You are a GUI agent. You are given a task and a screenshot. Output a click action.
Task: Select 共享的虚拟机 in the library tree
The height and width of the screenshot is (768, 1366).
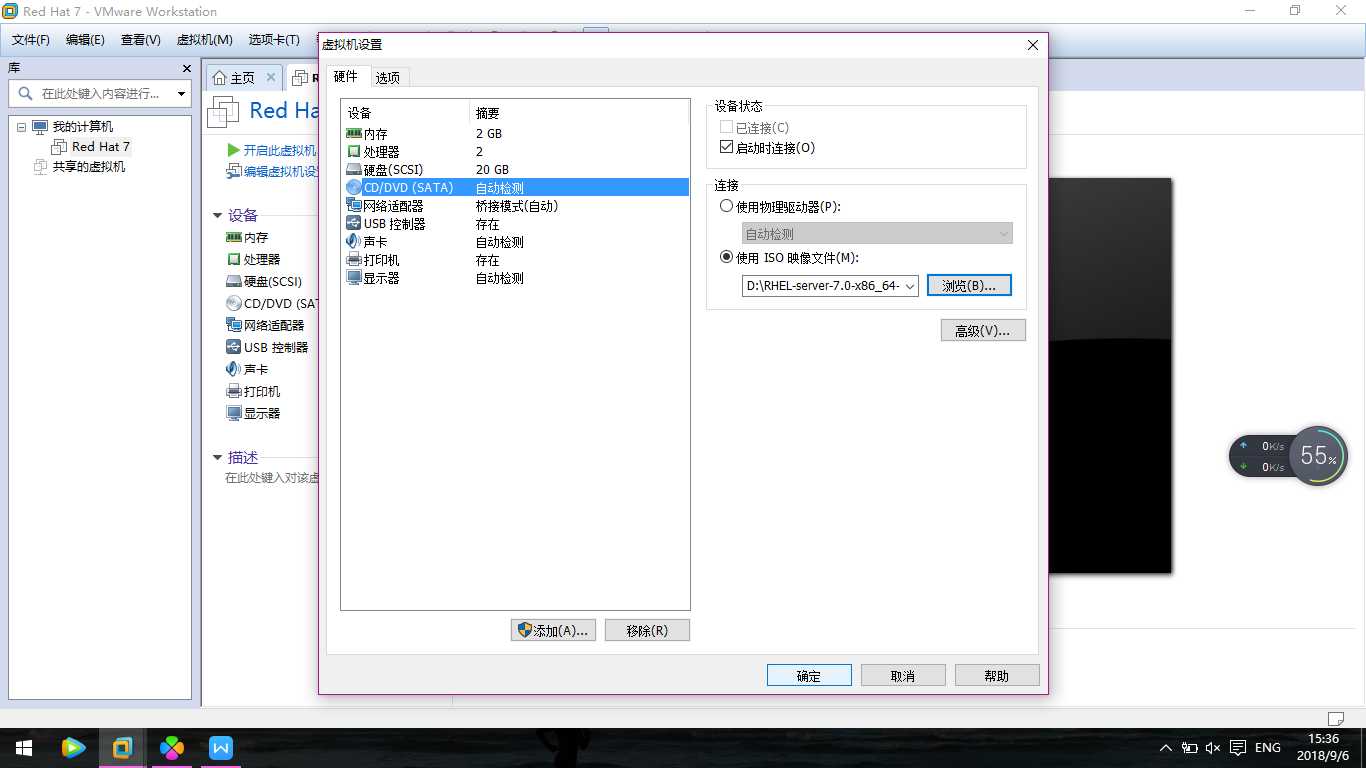pyautogui.click(x=80, y=167)
